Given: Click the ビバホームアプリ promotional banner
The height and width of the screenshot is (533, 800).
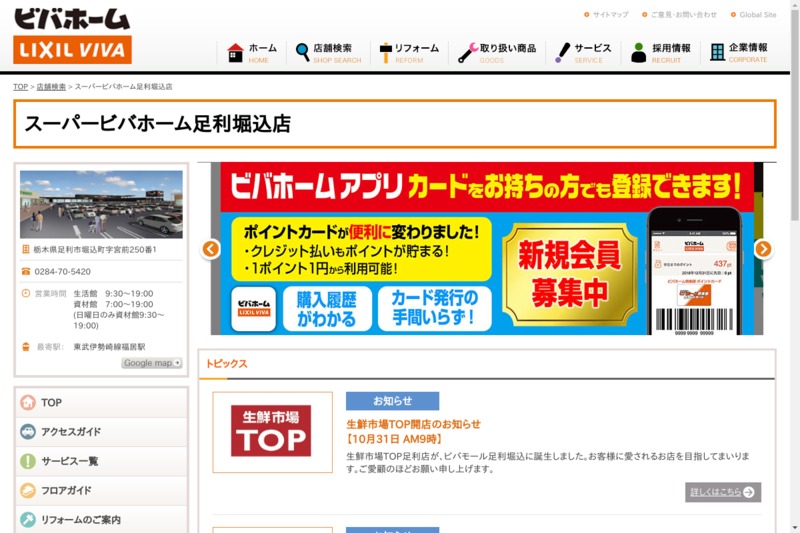Looking at the screenshot, I should tap(487, 248).
